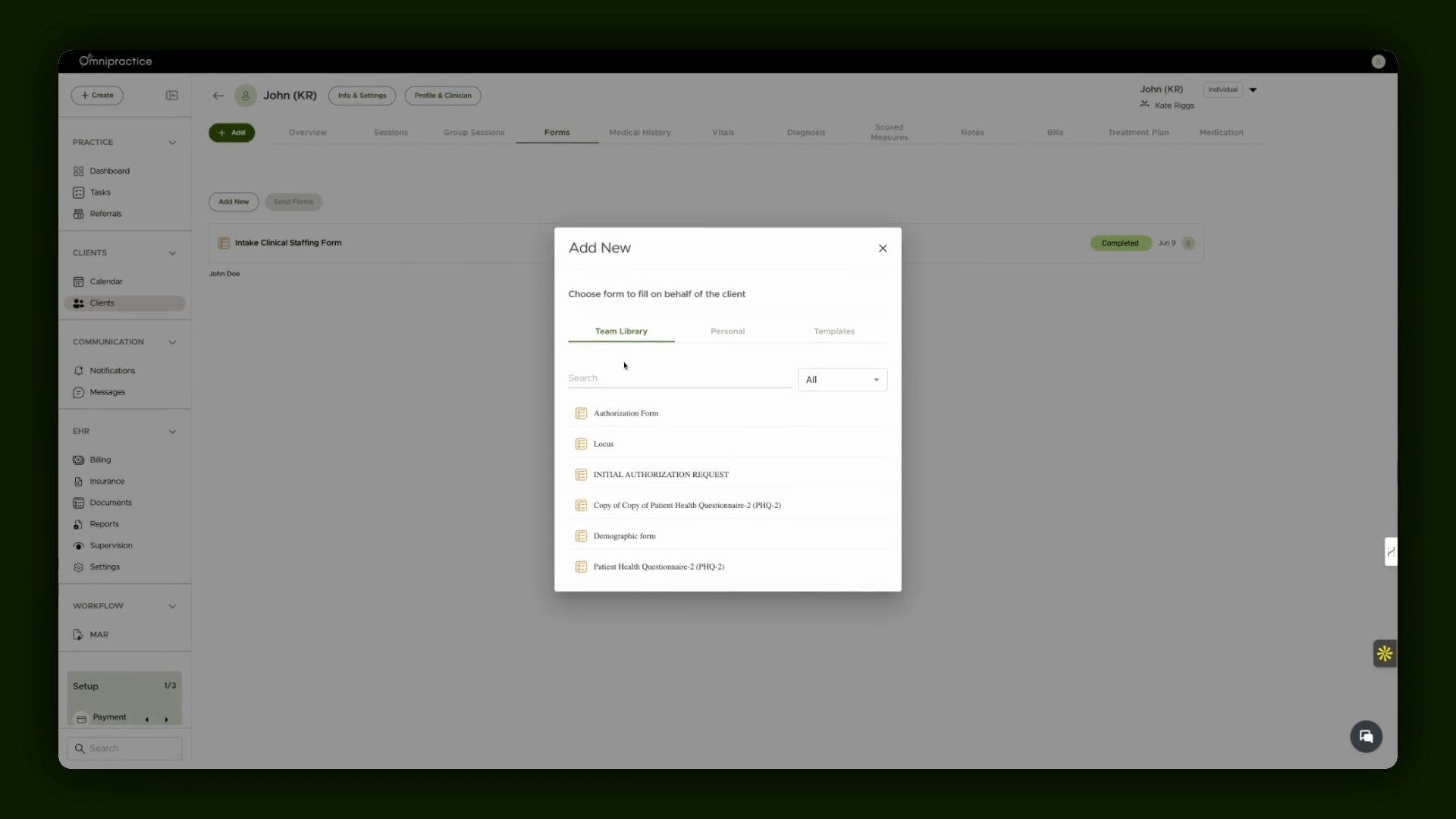Switch to the Templates tab
This screenshot has height=819, width=1456.
coord(834,331)
